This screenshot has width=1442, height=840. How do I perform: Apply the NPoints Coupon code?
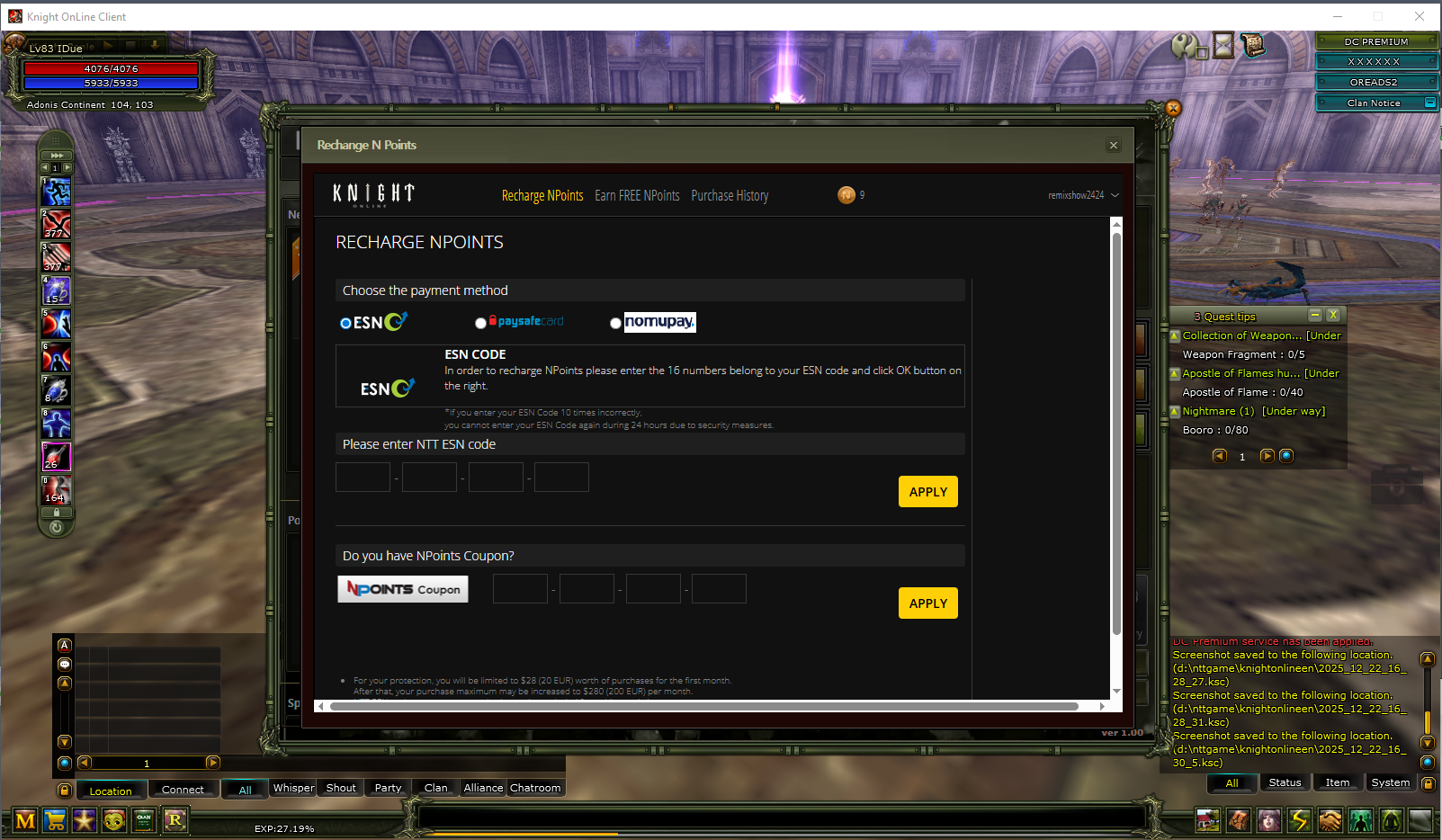(928, 603)
